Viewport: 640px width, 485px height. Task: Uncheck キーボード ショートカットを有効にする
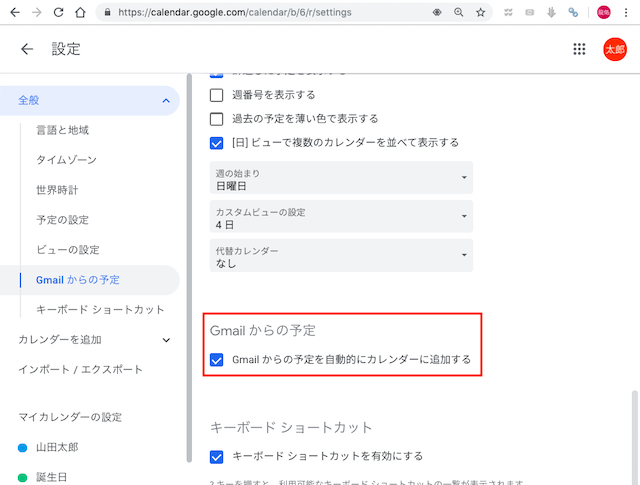point(216,457)
